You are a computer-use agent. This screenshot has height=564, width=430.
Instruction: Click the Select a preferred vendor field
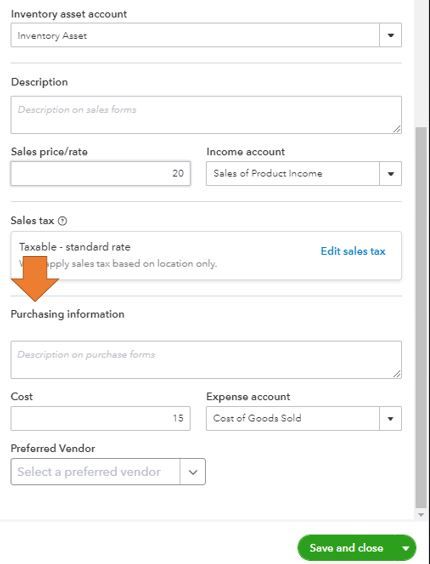coord(95,472)
